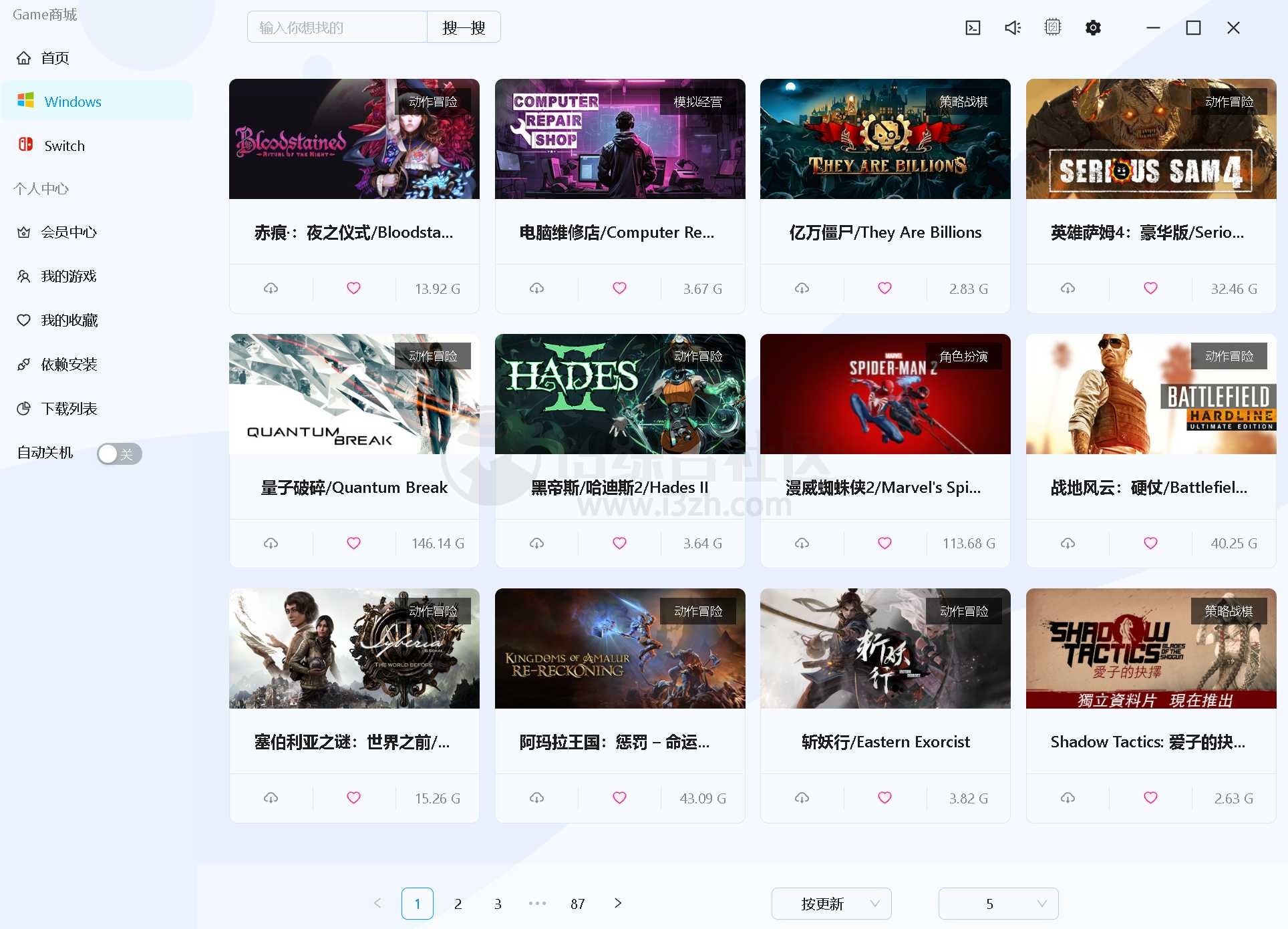Open the terminal console icon
Viewport: 1288px width, 929px height.
click(973, 27)
